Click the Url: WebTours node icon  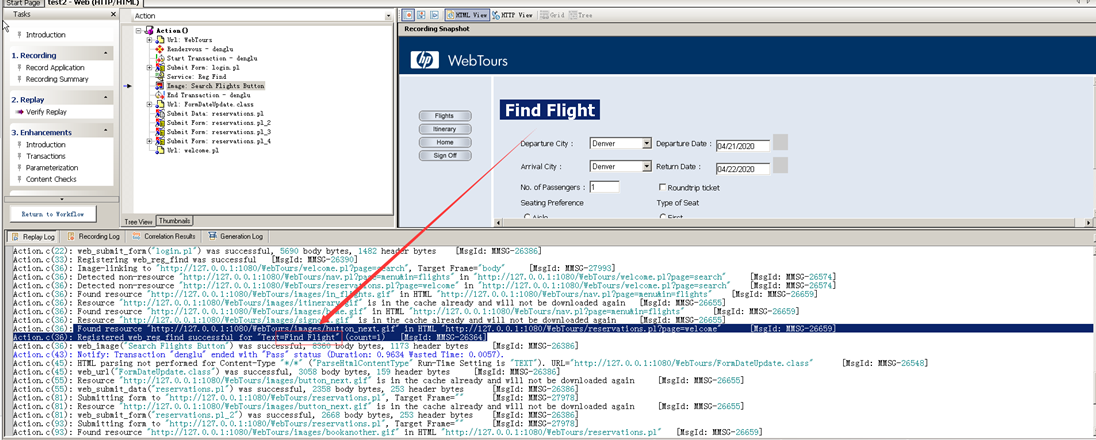tap(160, 40)
